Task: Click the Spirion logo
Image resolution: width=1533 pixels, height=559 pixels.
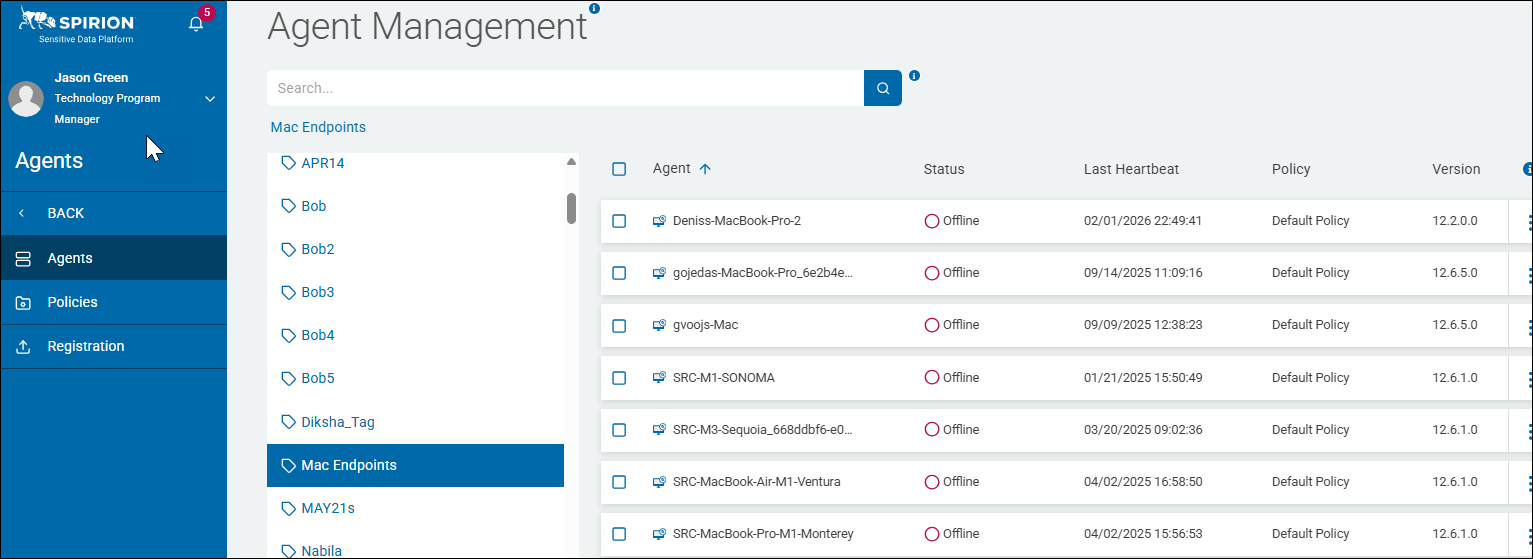Action: [x=76, y=25]
